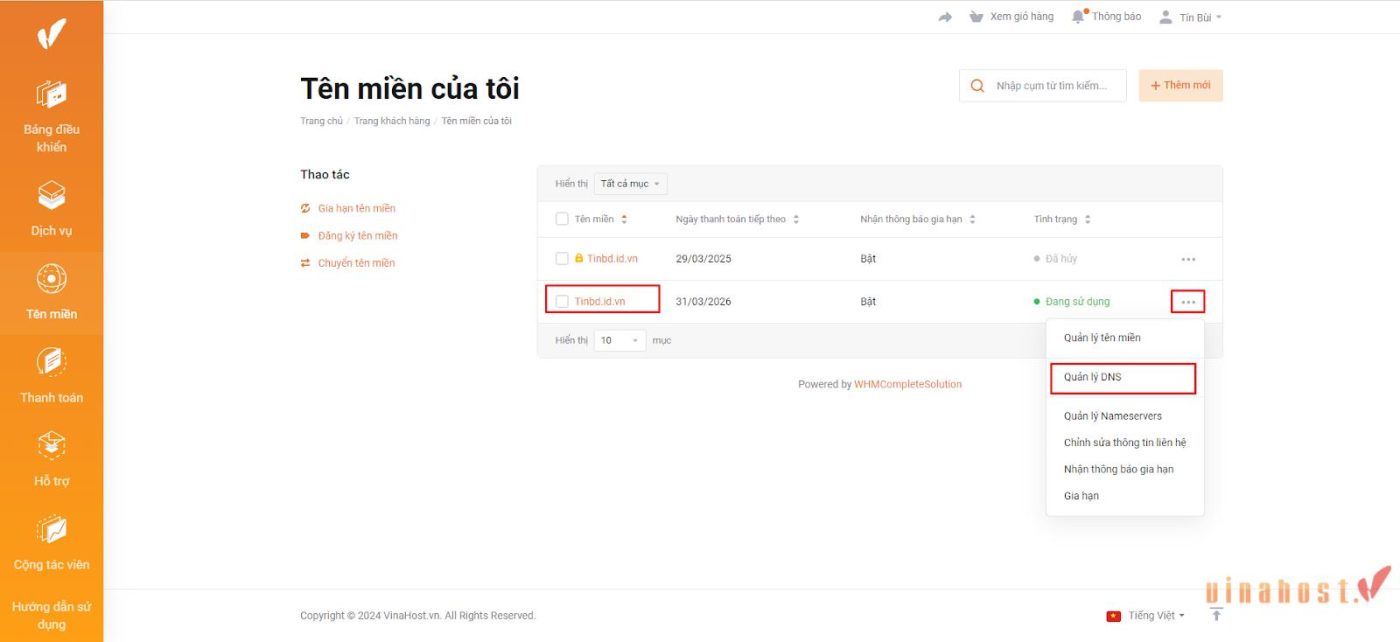Select the Dịch vụ icon in sidebar

(51, 195)
